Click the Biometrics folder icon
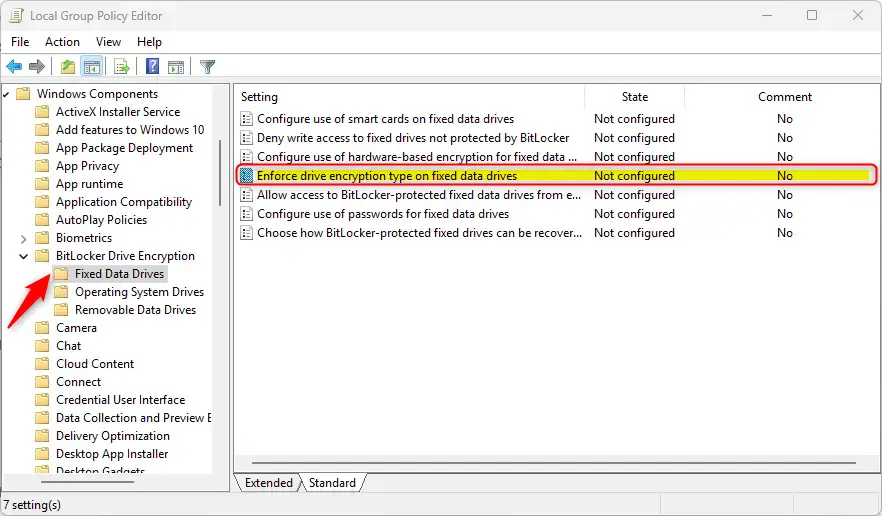The image size is (882, 516). pyautogui.click(x=42, y=237)
